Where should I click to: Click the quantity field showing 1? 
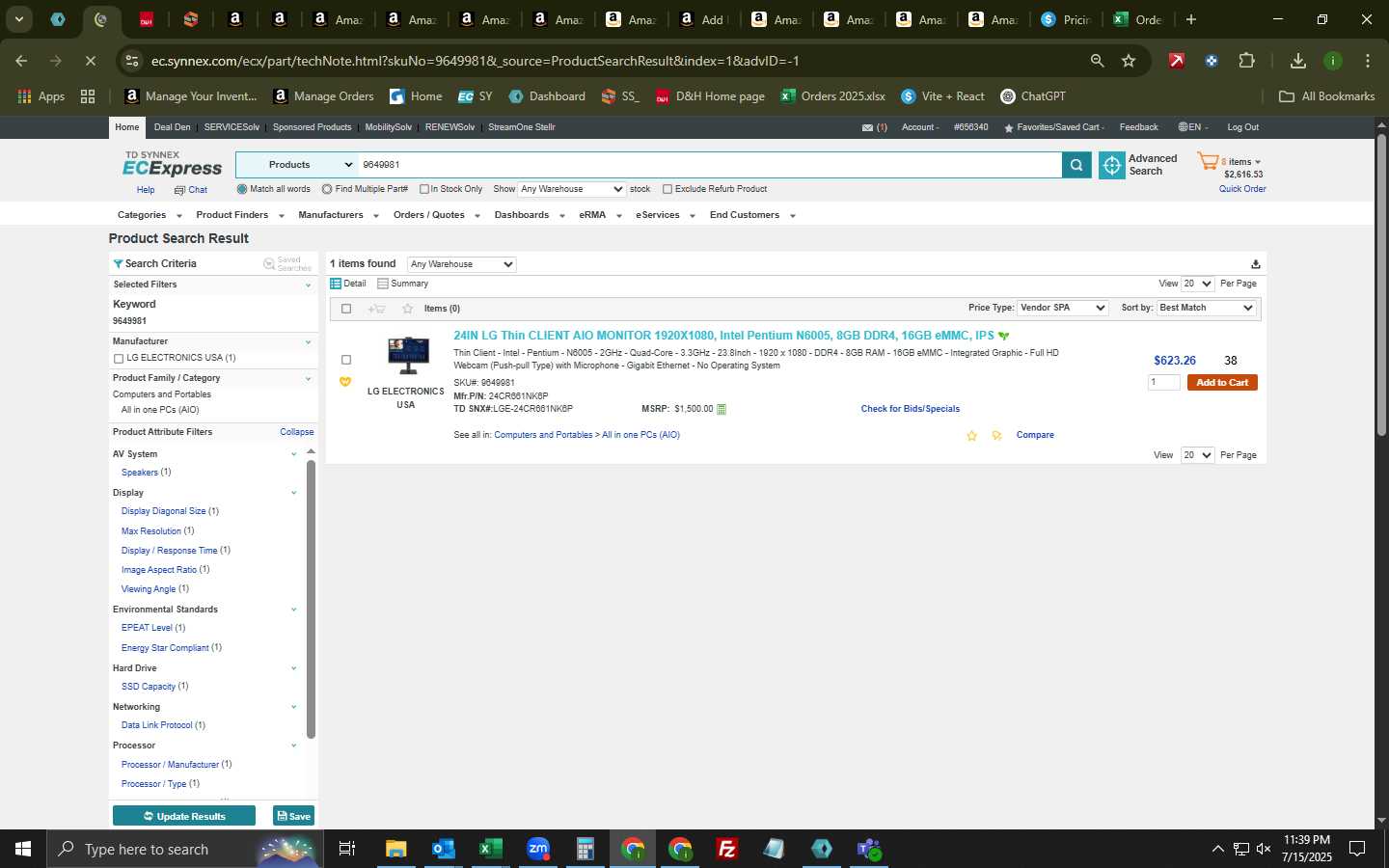click(1164, 383)
